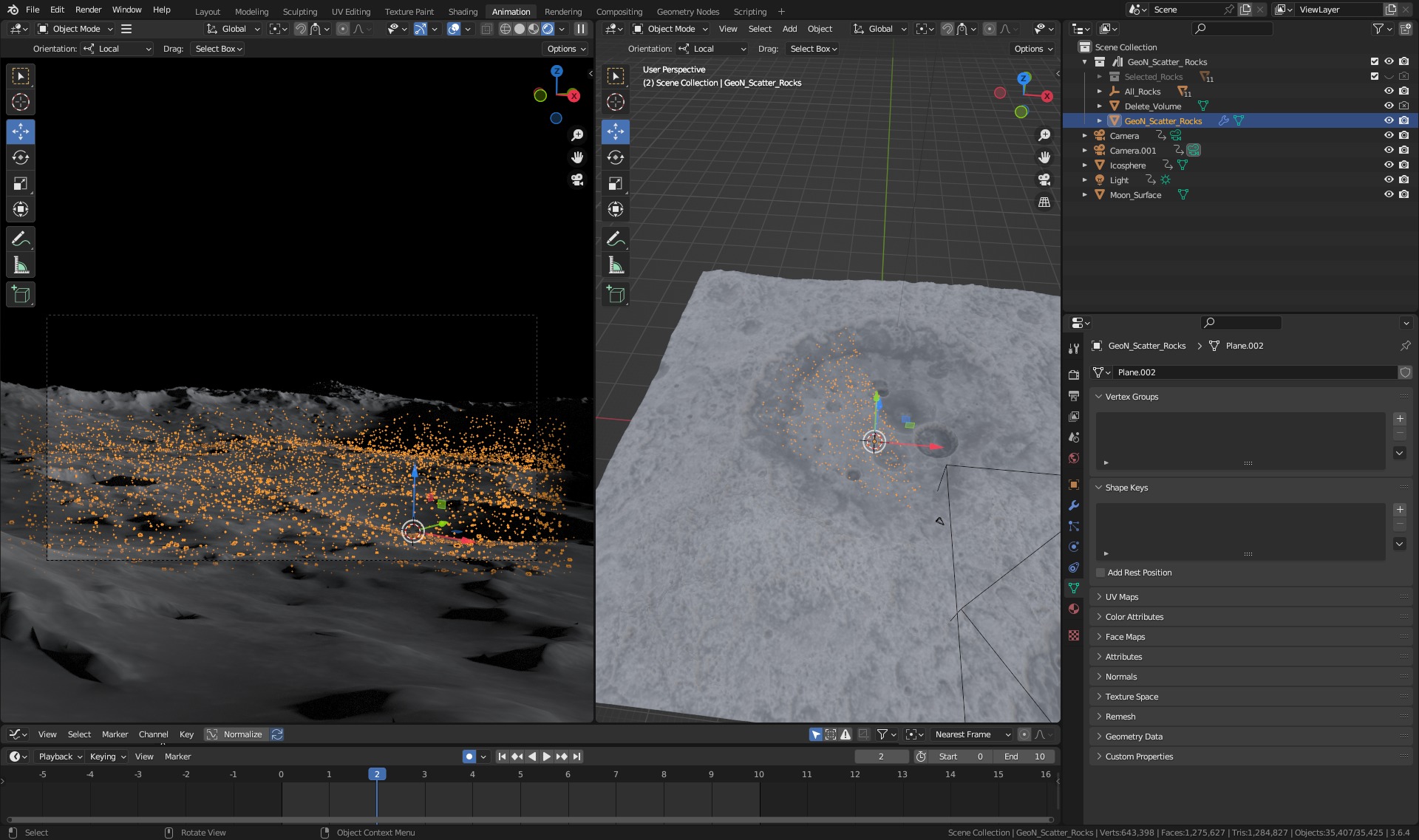Select the Annotate tool in left viewport

21,239
